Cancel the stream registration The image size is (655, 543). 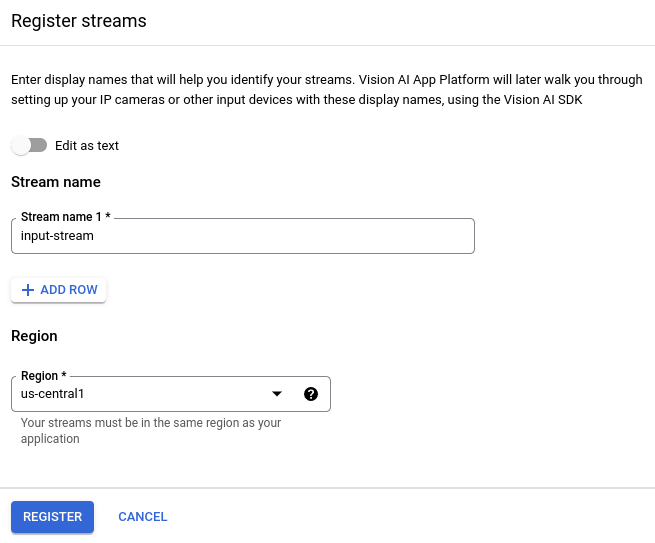click(142, 517)
